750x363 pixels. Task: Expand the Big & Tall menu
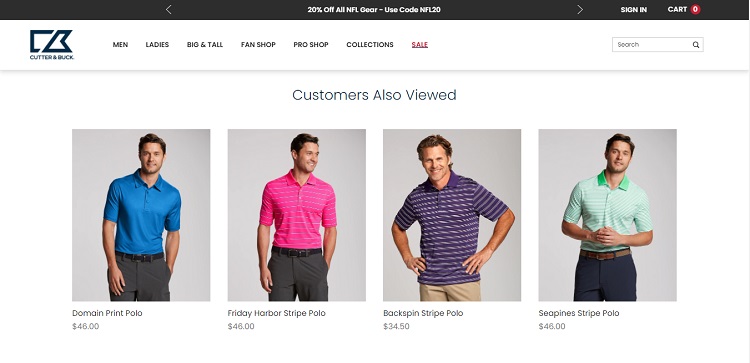[205, 44]
